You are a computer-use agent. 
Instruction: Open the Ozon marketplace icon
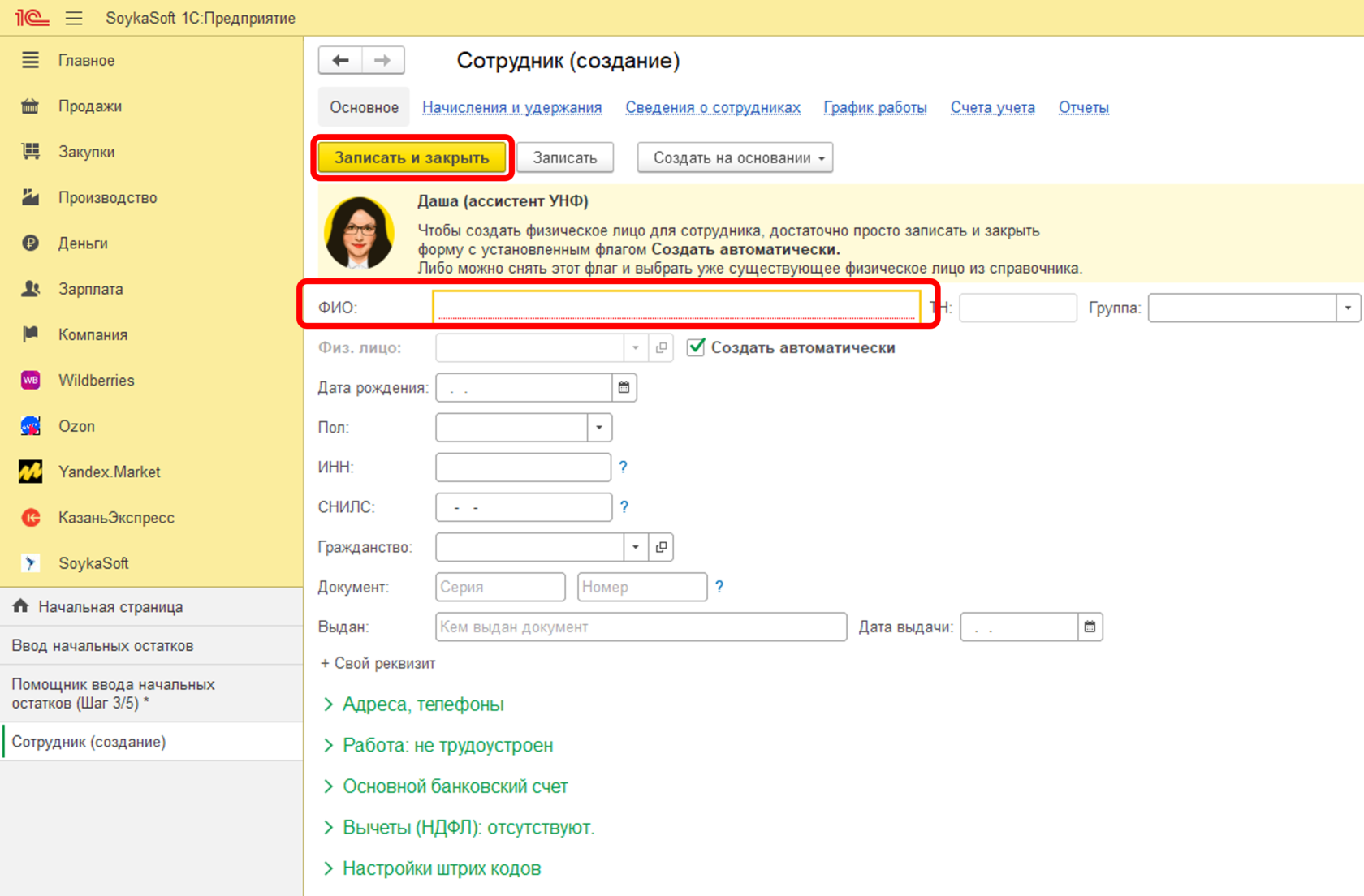click(x=30, y=426)
